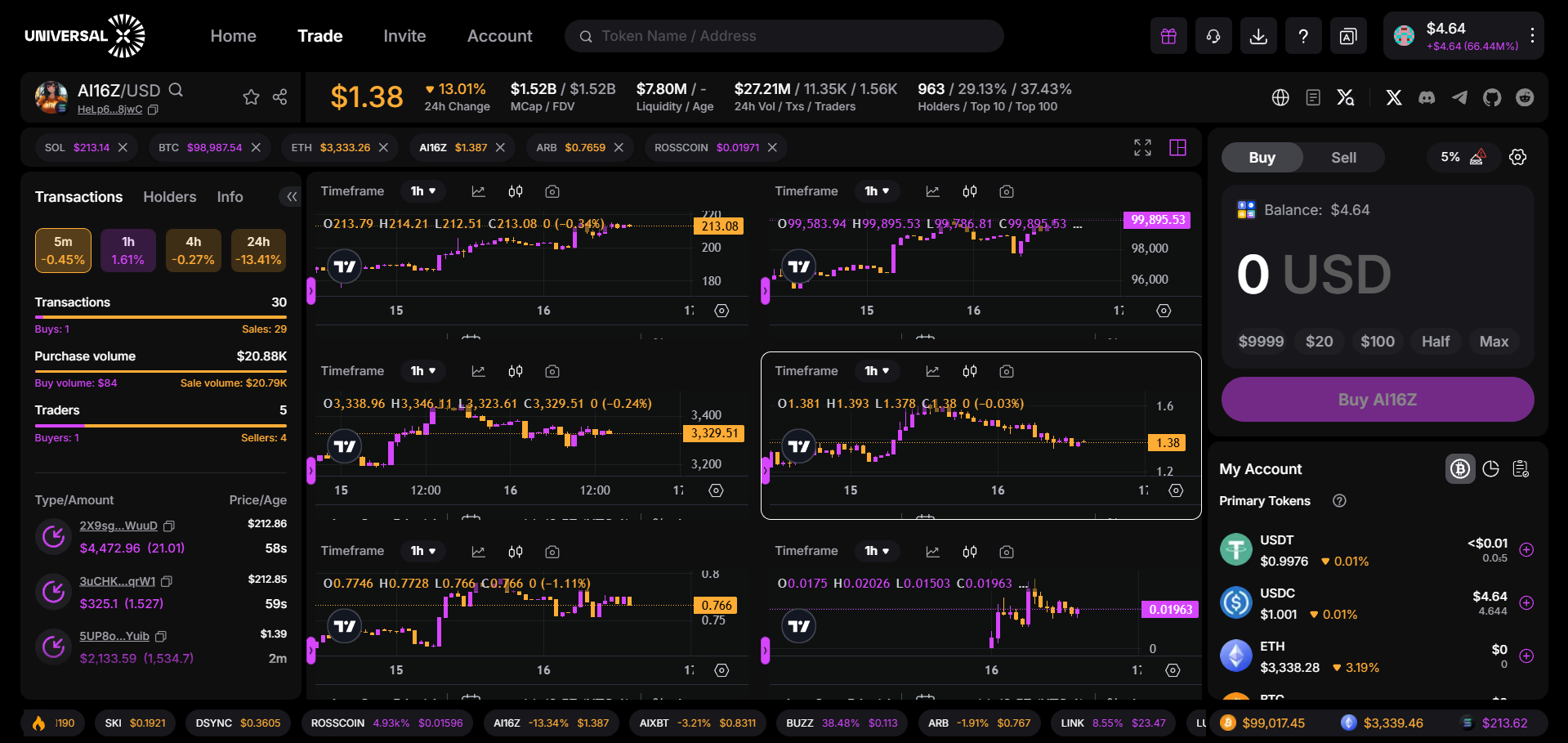Close the ROSSCOIN watchlist chip

pyautogui.click(x=772, y=147)
